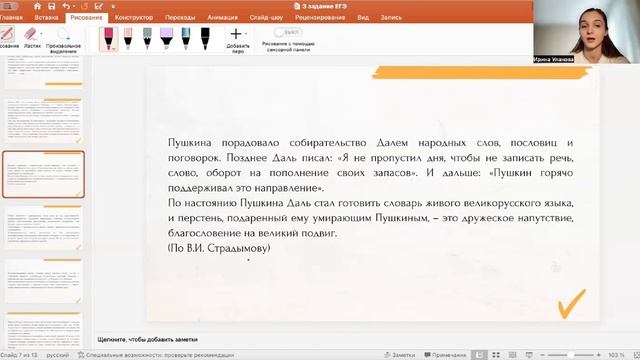Undo the last action
Viewport: 640px width, 360px height.
(x=66, y=6)
